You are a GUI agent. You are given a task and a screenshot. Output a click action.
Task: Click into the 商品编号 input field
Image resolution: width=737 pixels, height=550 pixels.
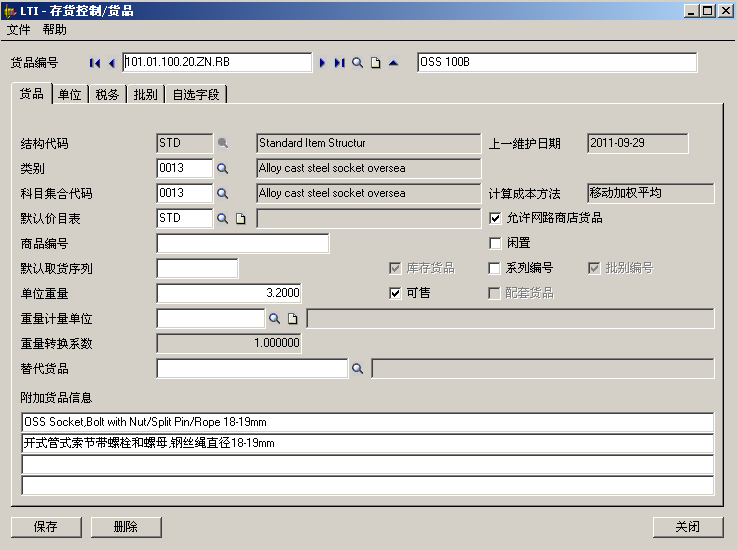(x=243, y=243)
